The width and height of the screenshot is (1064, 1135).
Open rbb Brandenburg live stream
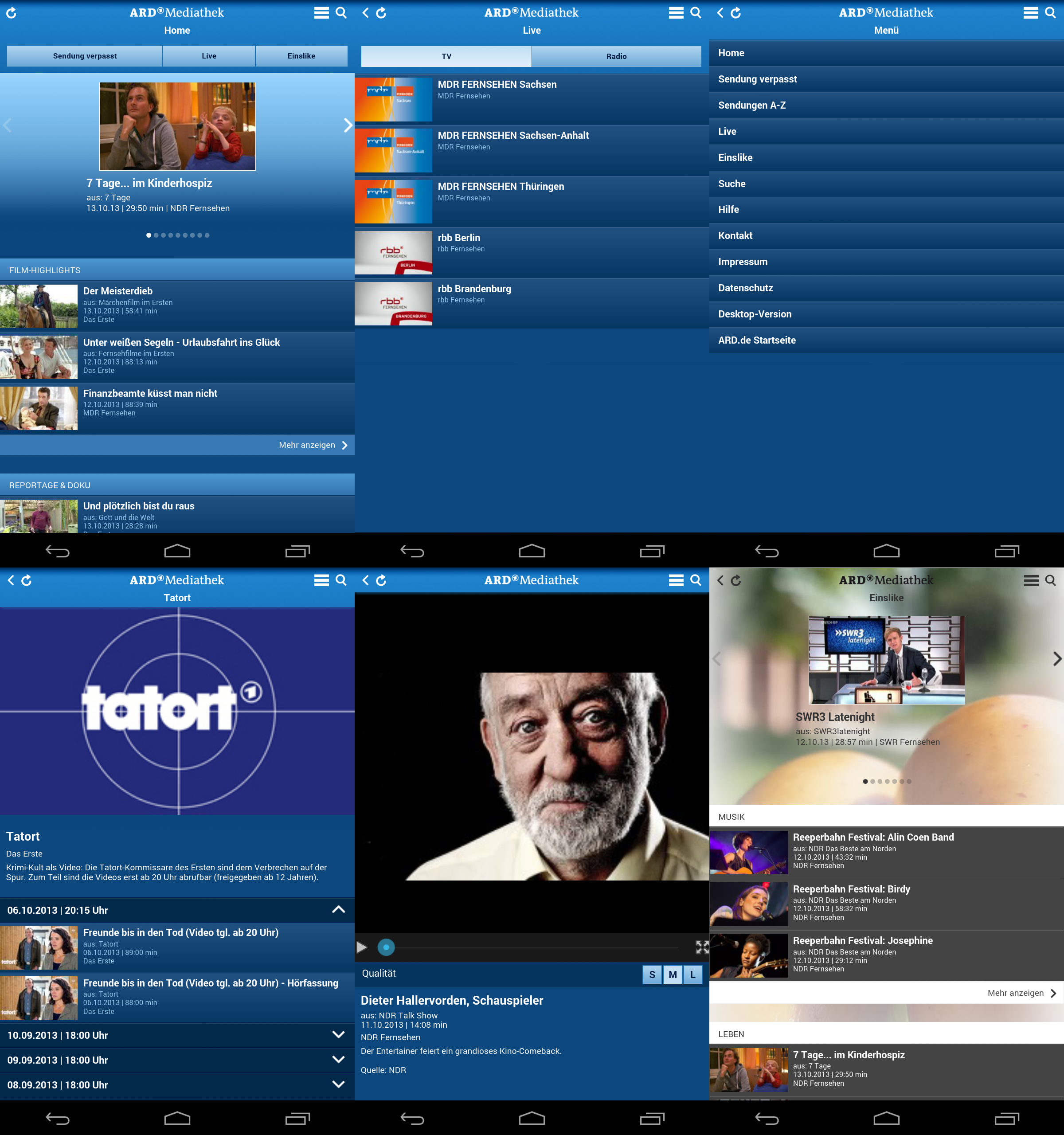(532, 304)
